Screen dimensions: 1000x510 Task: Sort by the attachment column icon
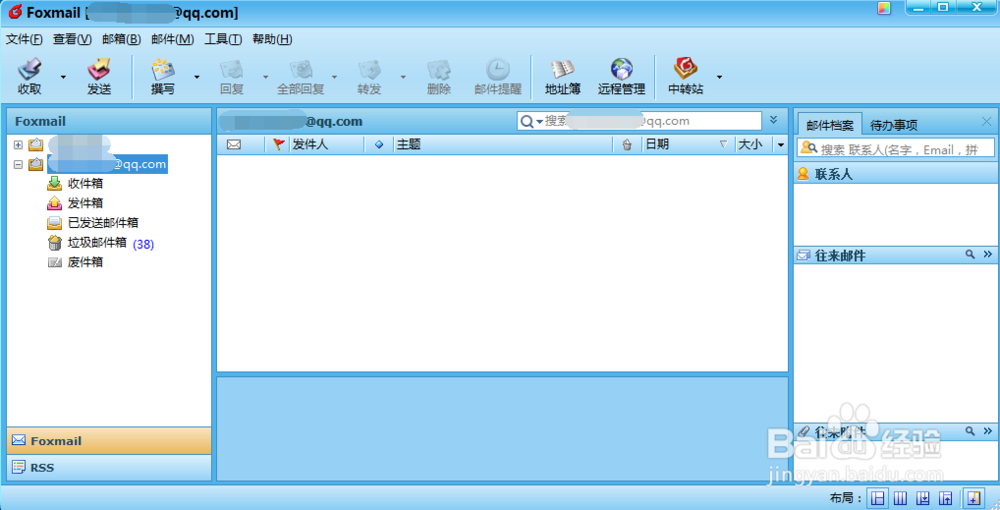click(627, 145)
